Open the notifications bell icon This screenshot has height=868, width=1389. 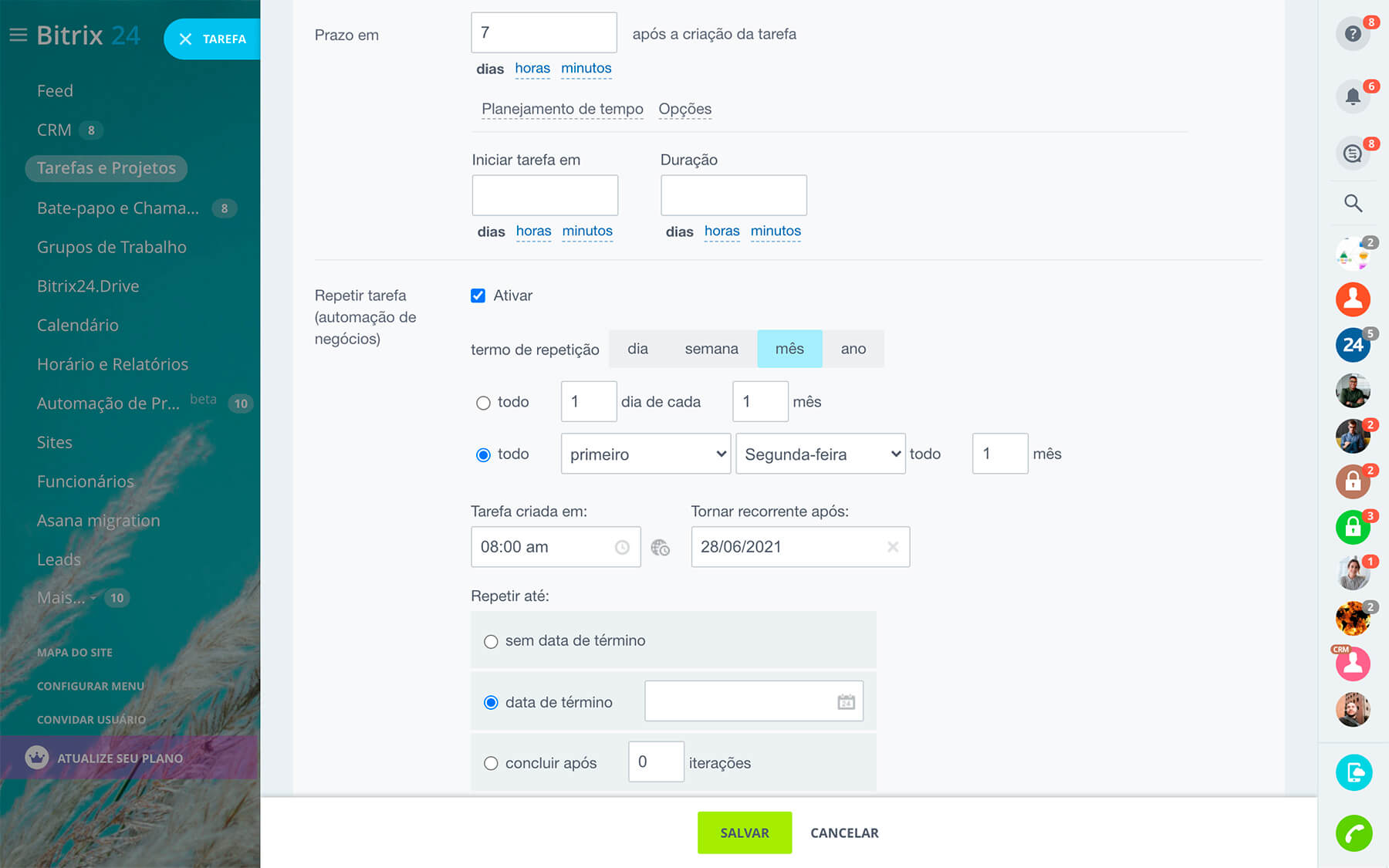[1352, 96]
